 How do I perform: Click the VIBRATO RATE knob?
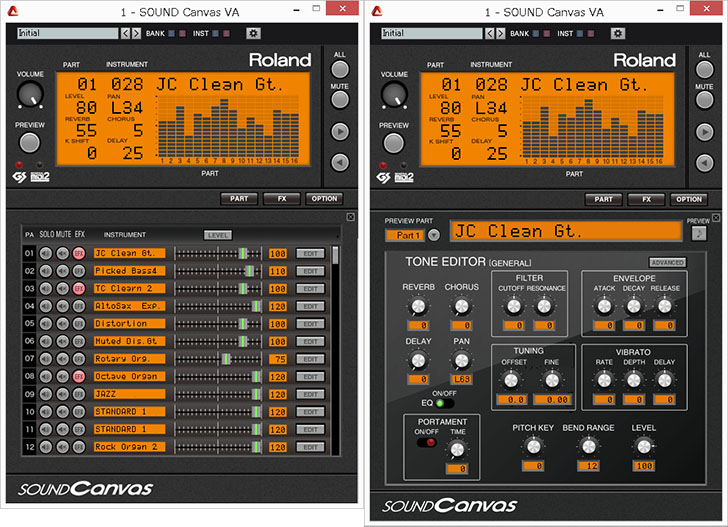[604, 380]
